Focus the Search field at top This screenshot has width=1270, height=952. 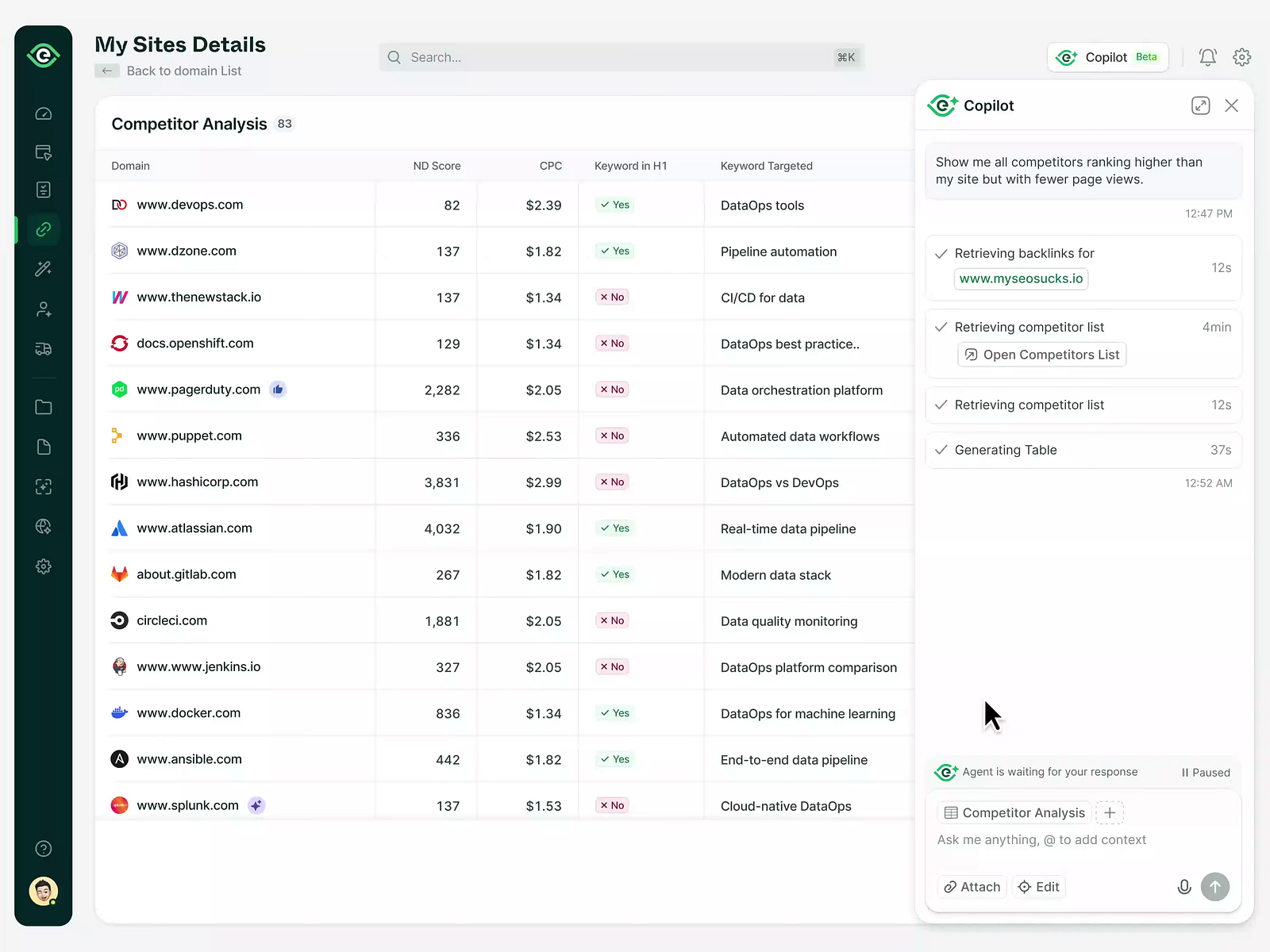[622, 57]
